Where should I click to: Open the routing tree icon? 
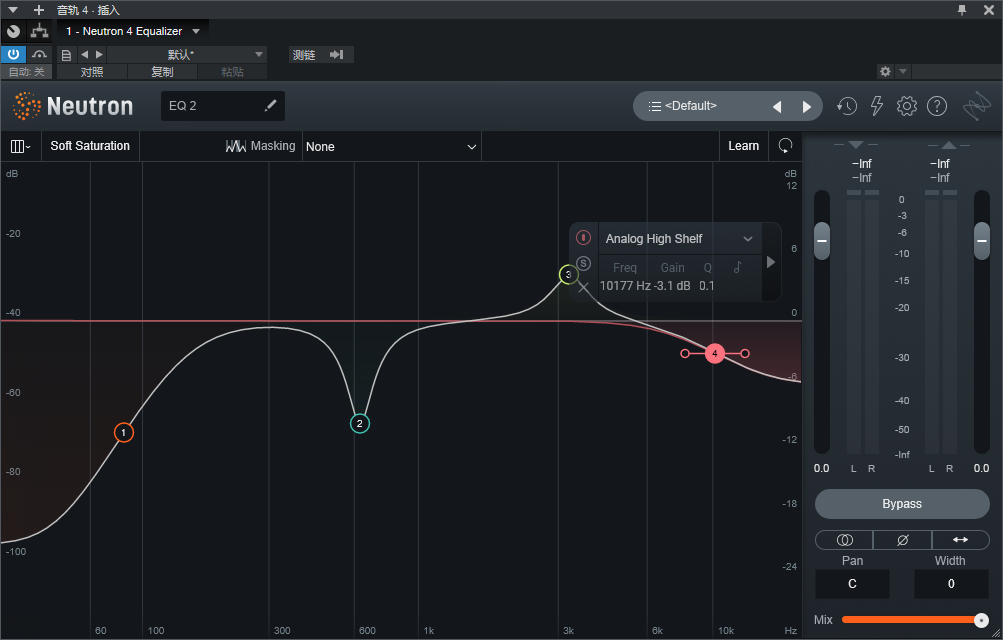coord(40,31)
